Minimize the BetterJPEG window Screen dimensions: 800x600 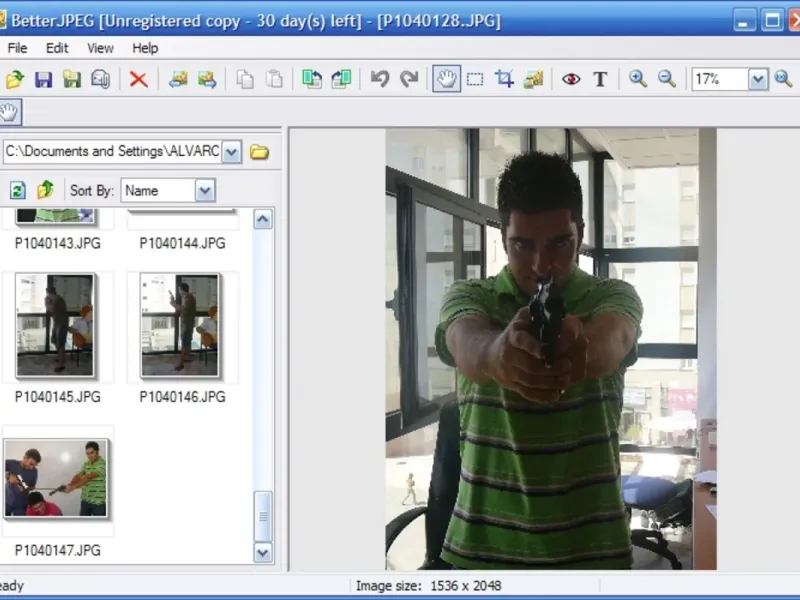point(744,21)
